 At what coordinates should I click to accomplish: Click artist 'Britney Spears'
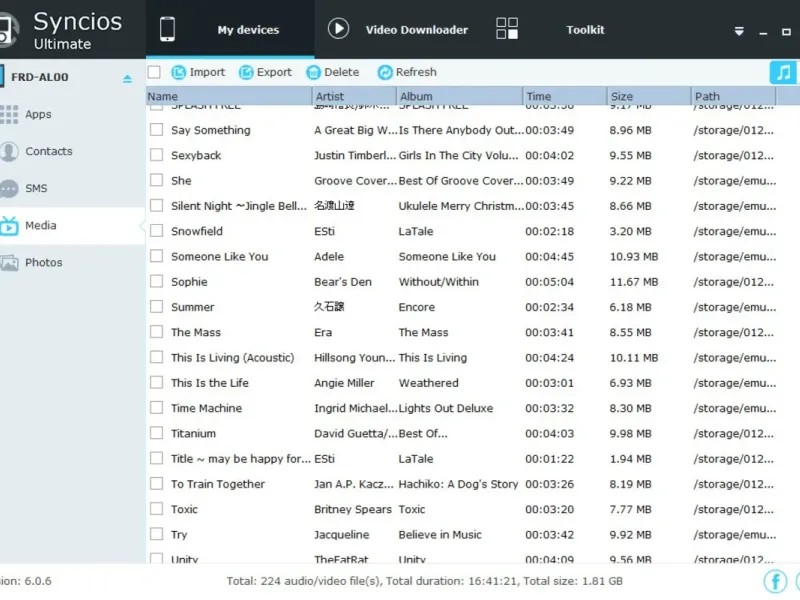pos(353,509)
